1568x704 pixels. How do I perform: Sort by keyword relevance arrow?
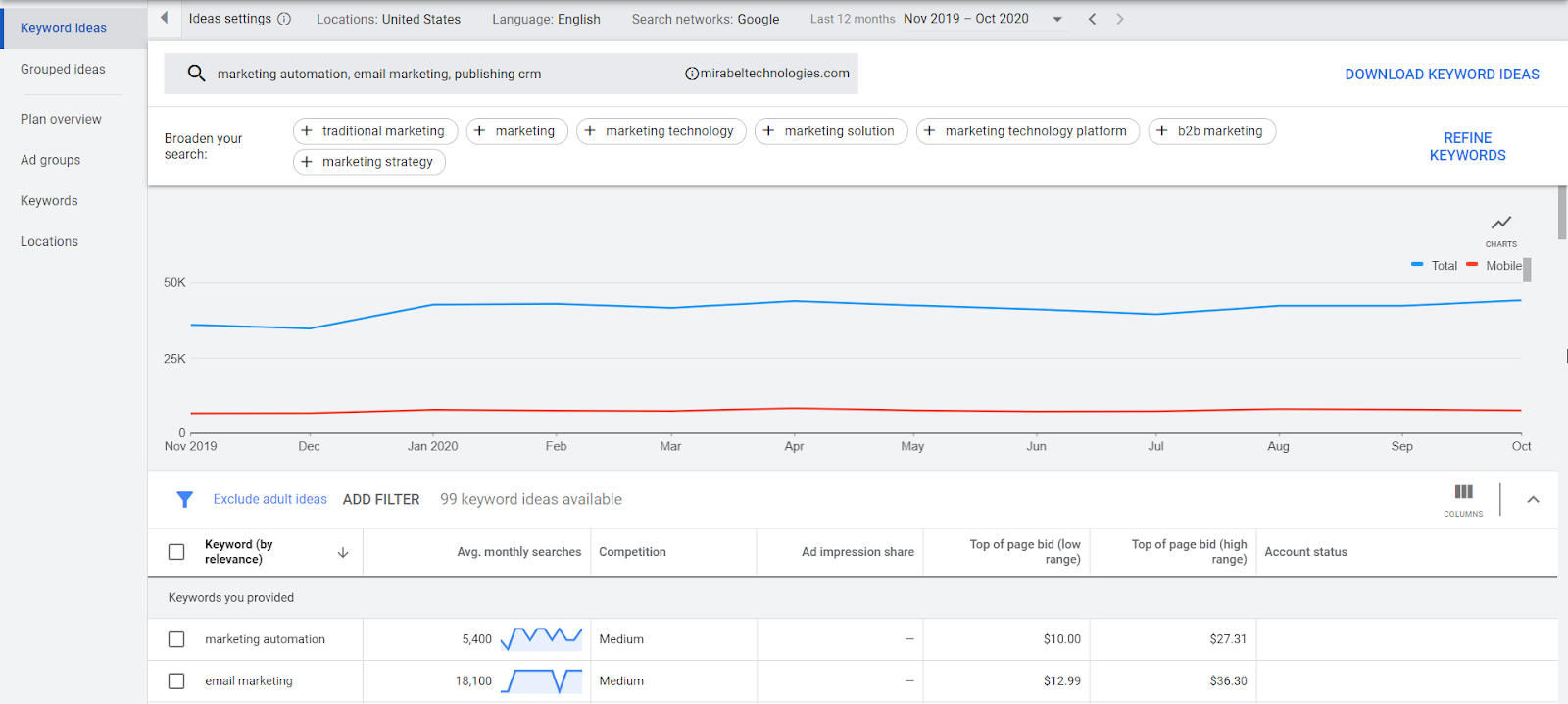tap(343, 553)
